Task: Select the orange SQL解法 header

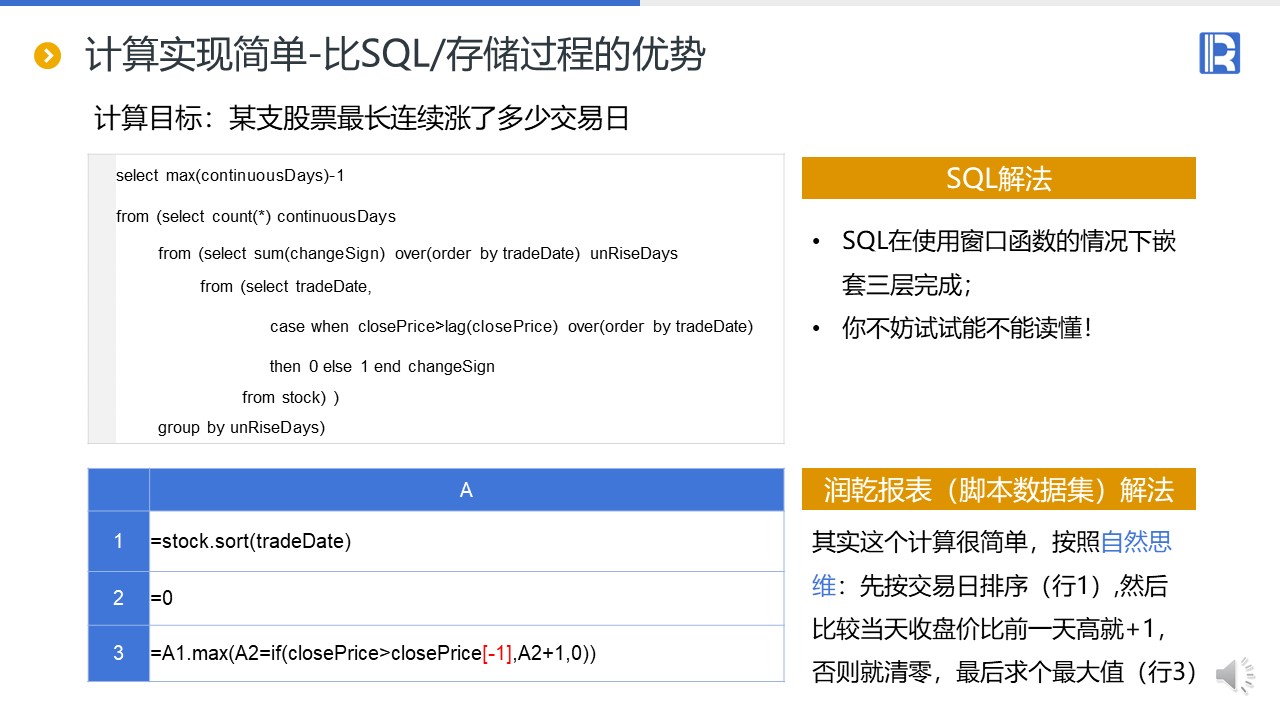Action: [998, 179]
